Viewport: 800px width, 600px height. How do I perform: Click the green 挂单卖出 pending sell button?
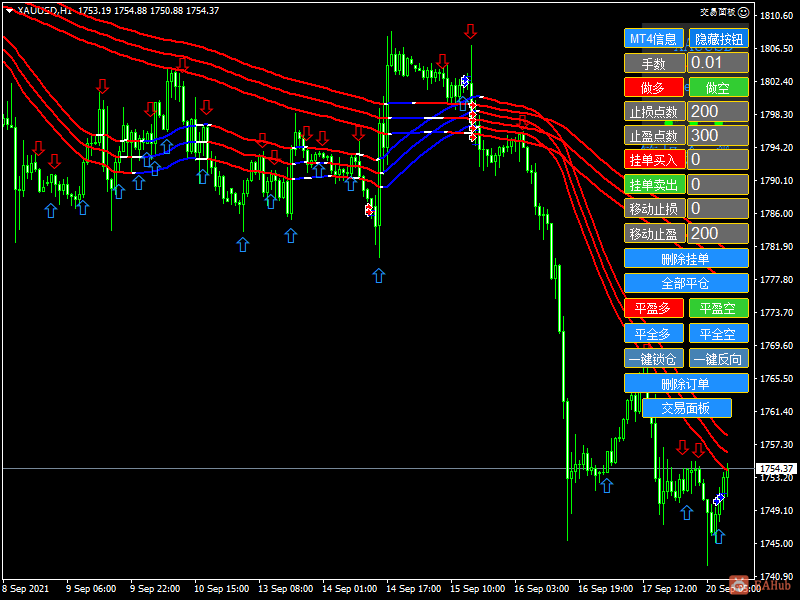654,185
